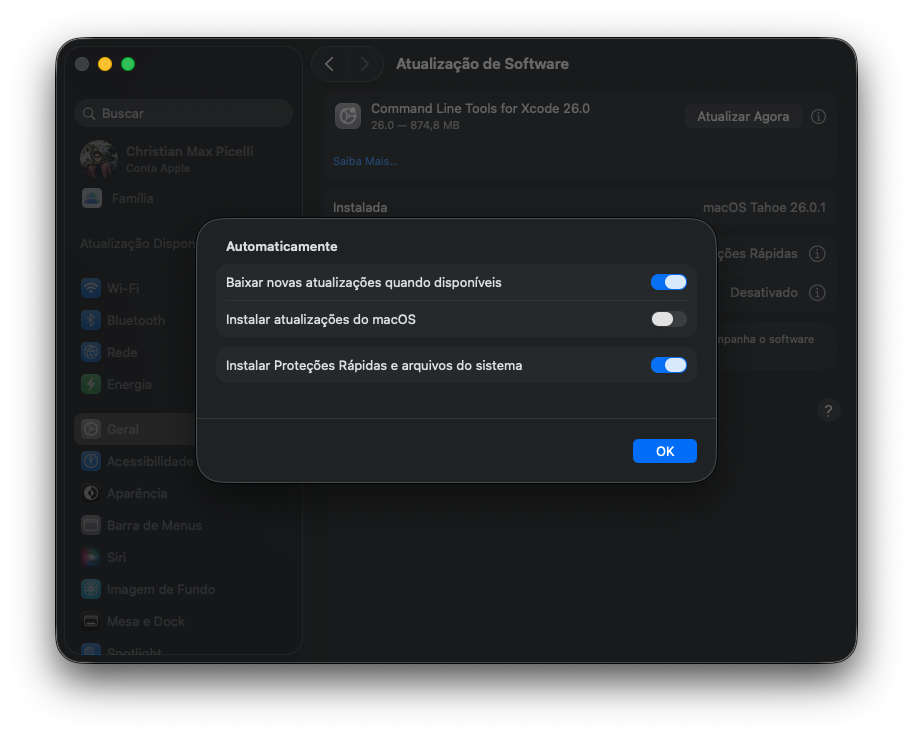The height and width of the screenshot is (737, 913).
Task: Open Barra de Menus settings
Action: 183,525
